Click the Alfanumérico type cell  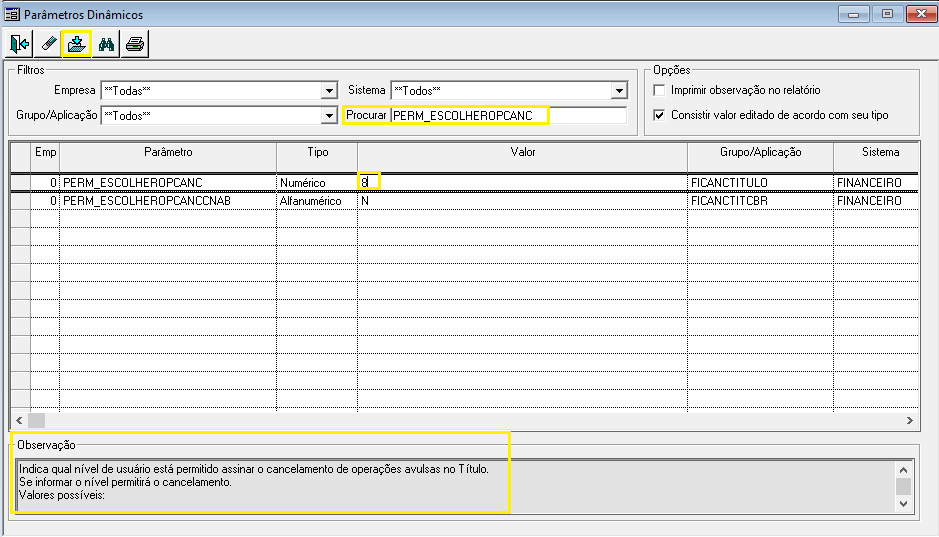317,201
